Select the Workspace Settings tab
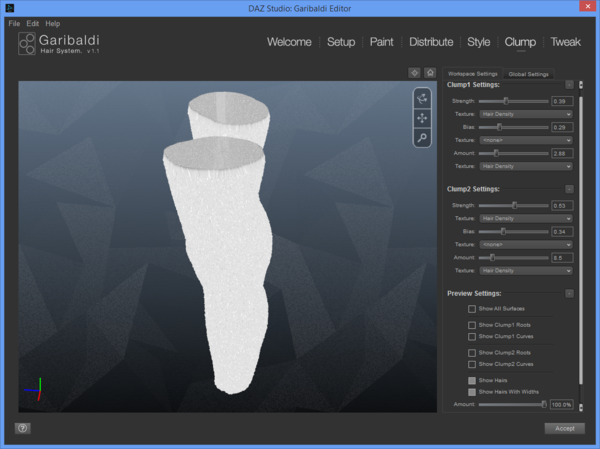 tap(473, 73)
